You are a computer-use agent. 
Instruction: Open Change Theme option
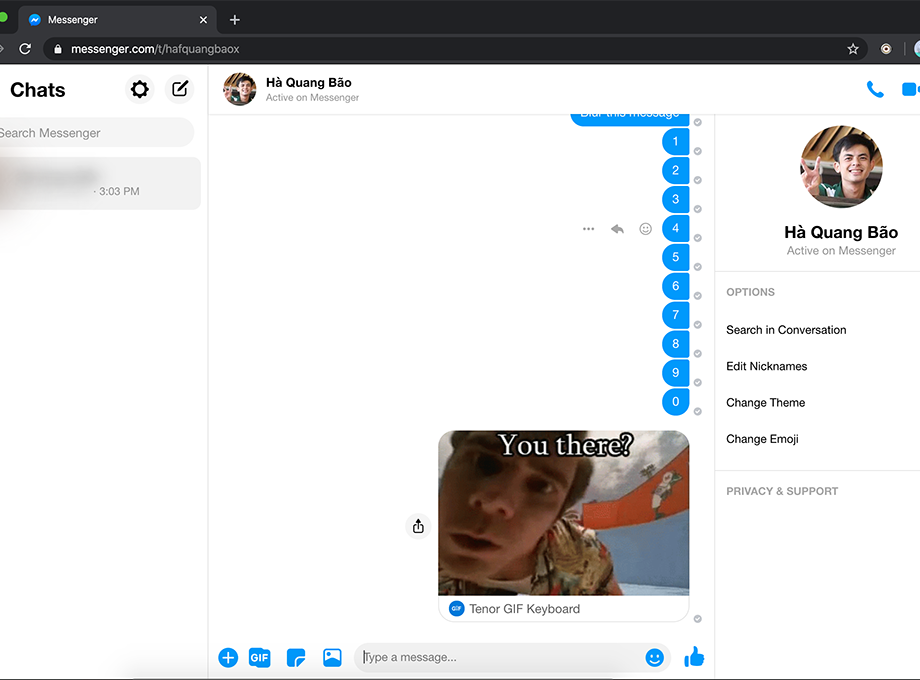(x=766, y=402)
